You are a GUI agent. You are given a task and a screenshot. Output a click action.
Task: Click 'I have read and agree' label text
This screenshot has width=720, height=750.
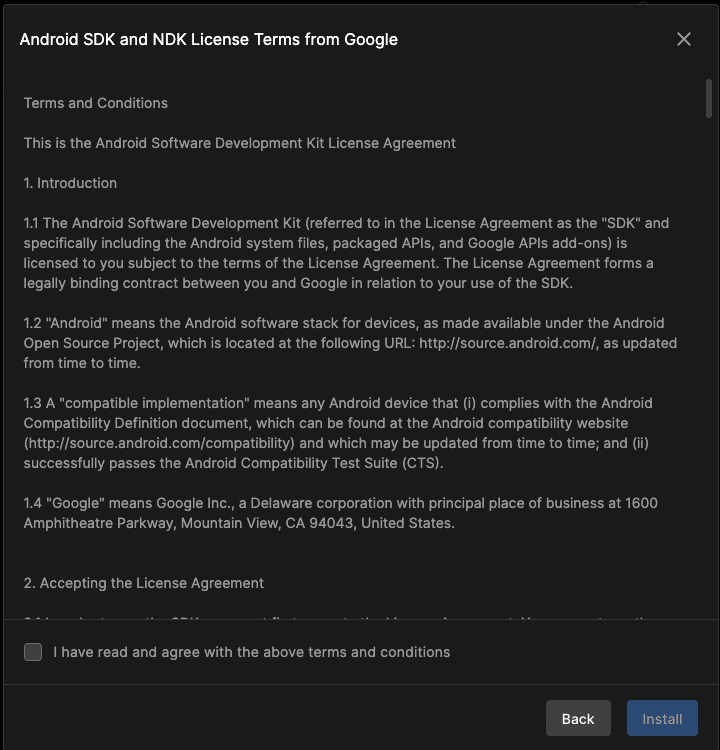coord(252,652)
